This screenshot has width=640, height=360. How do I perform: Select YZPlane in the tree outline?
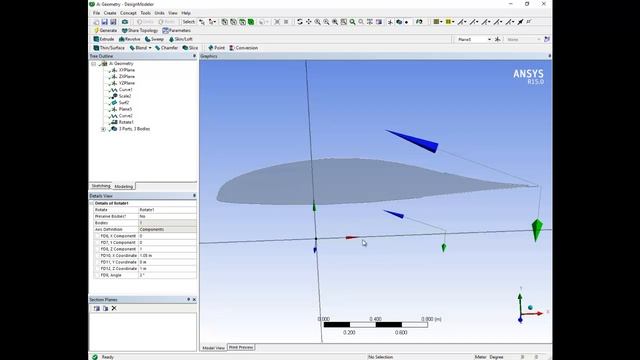tap(127, 83)
